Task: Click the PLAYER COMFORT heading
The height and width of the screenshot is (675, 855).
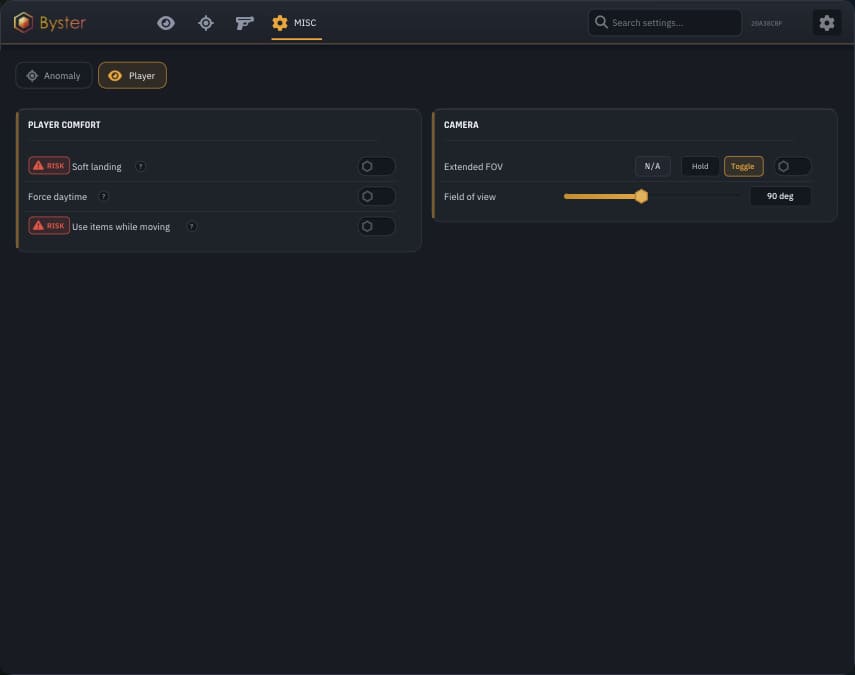Action: click(x=64, y=125)
